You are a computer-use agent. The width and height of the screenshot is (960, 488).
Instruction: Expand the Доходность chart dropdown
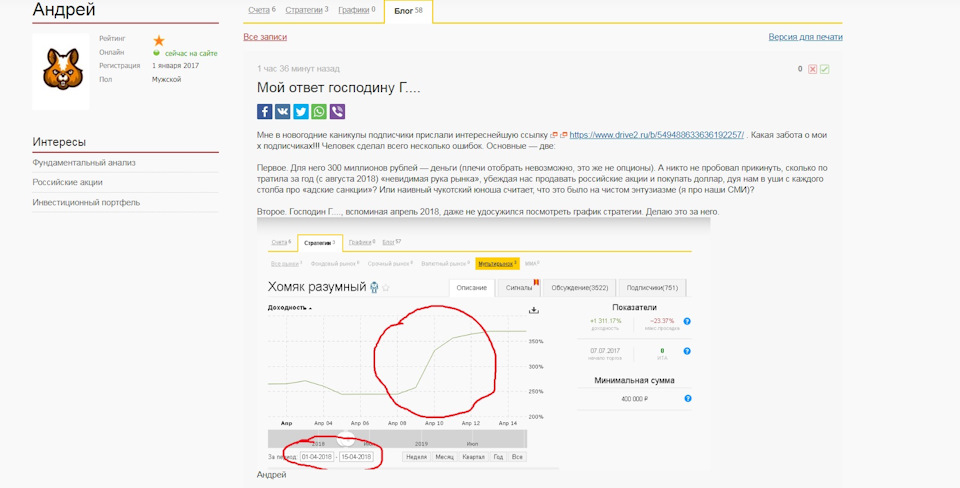point(290,308)
